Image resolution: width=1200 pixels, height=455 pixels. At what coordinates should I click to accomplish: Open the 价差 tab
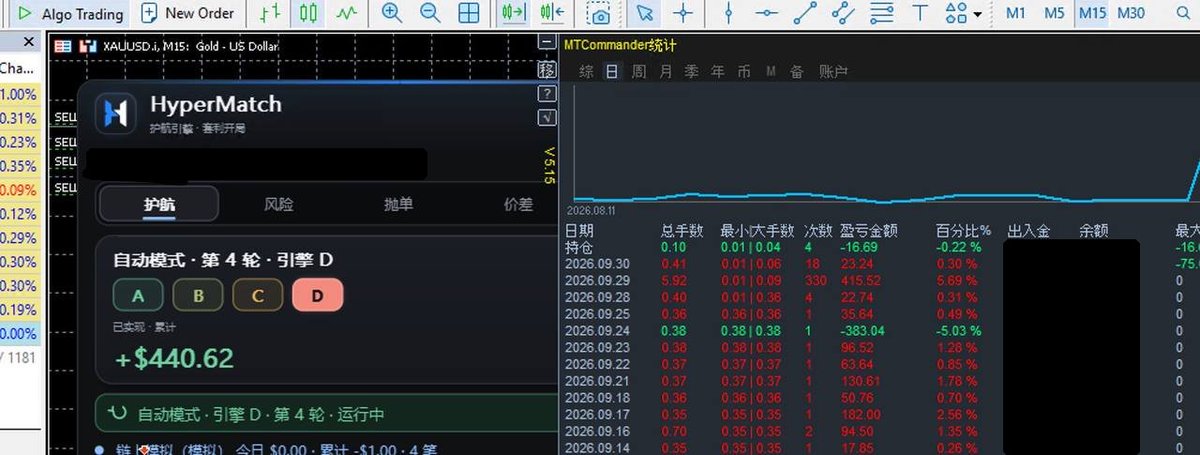518,204
